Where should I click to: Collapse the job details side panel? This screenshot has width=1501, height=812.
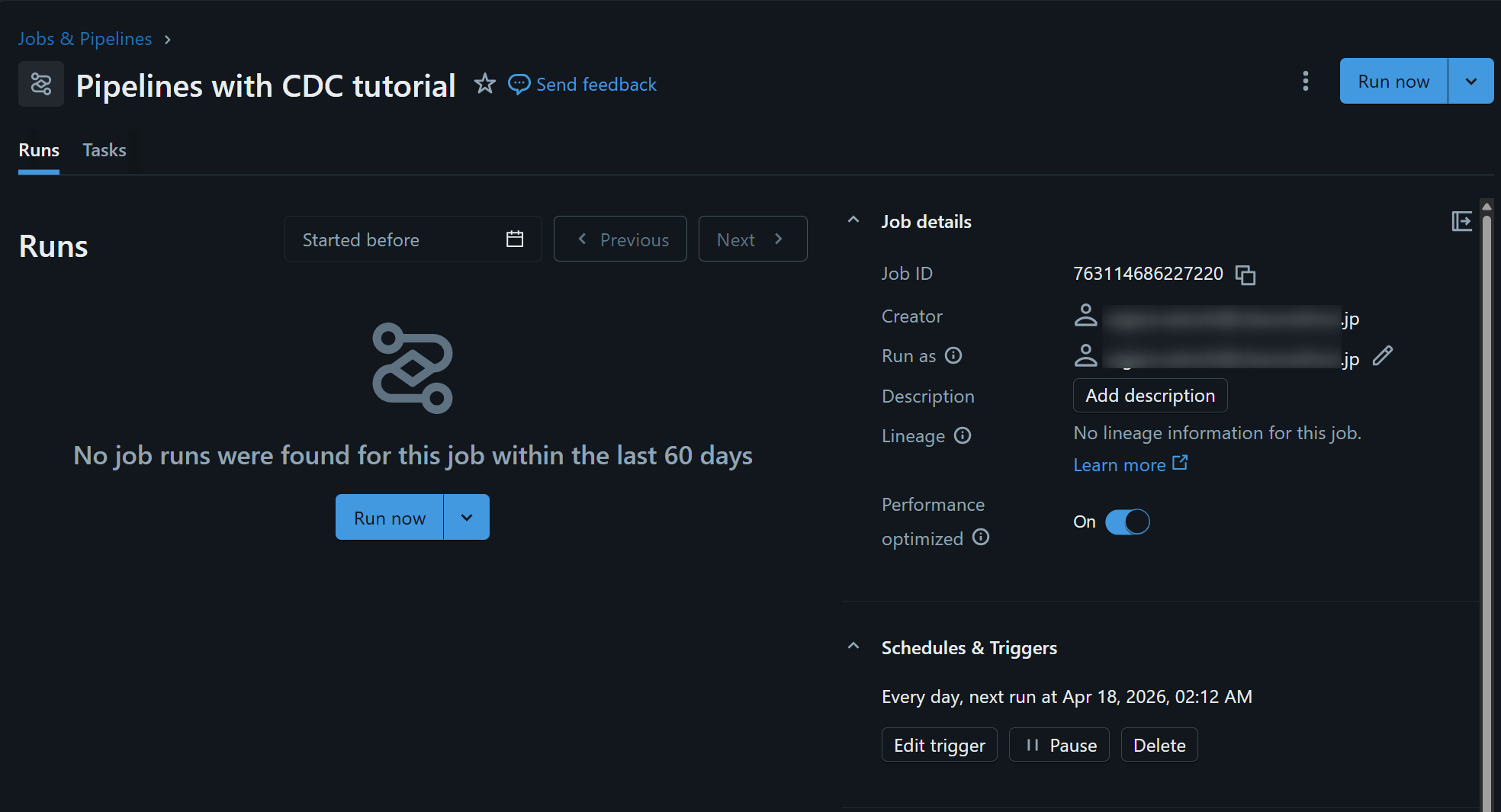pos(1461,222)
